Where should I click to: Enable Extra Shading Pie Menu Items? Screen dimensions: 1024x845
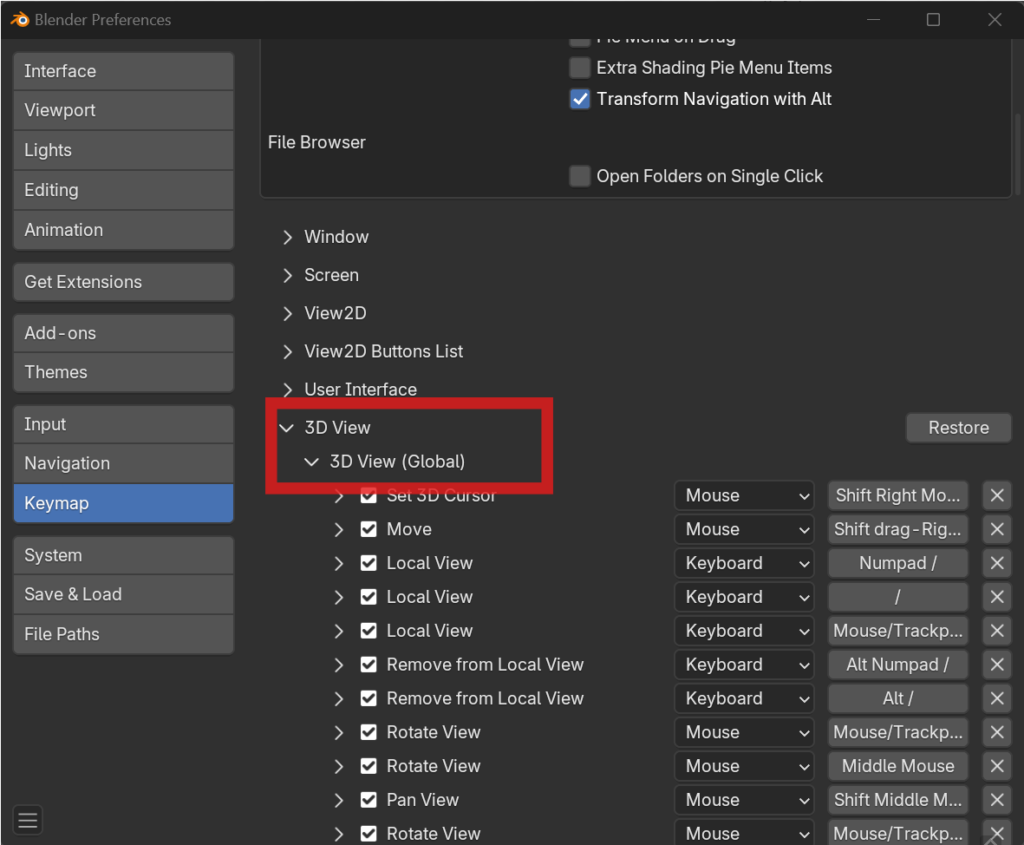[x=580, y=68]
